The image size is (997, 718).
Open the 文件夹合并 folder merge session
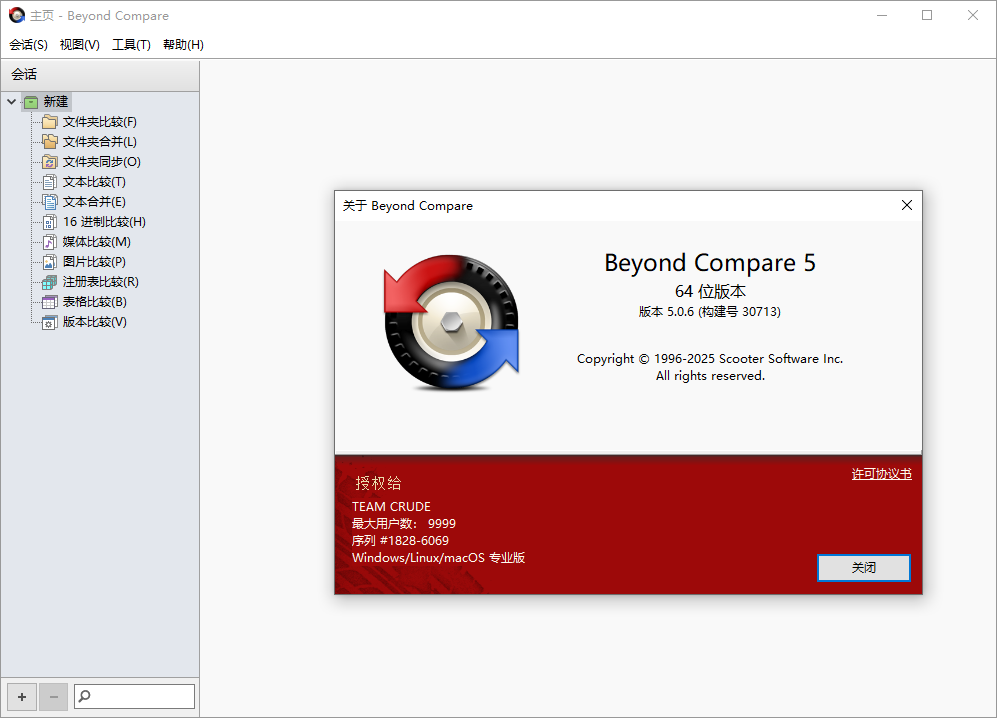(x=86, y=141)
